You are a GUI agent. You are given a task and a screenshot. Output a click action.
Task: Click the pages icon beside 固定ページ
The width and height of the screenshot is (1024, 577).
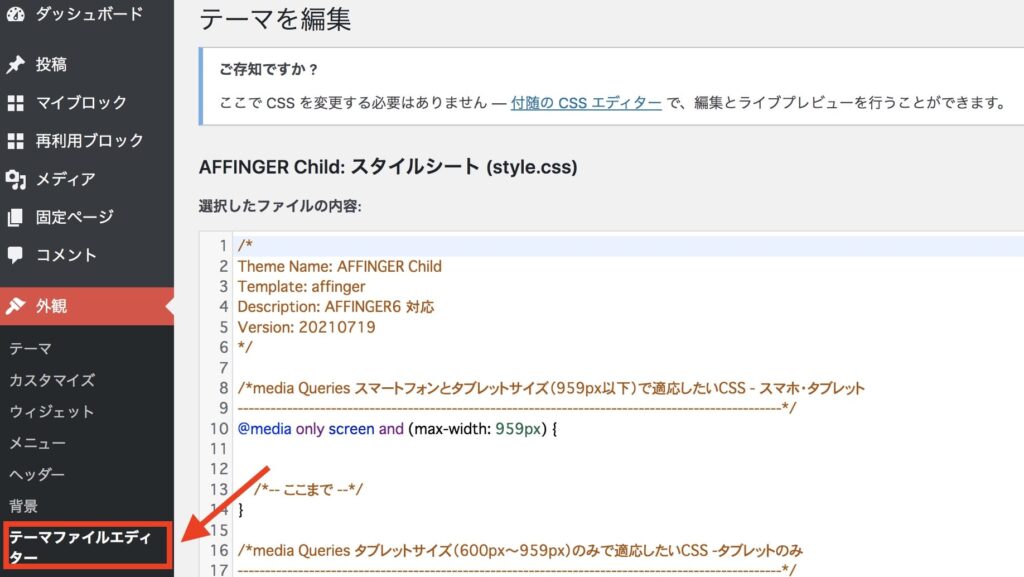coord(16,217)
